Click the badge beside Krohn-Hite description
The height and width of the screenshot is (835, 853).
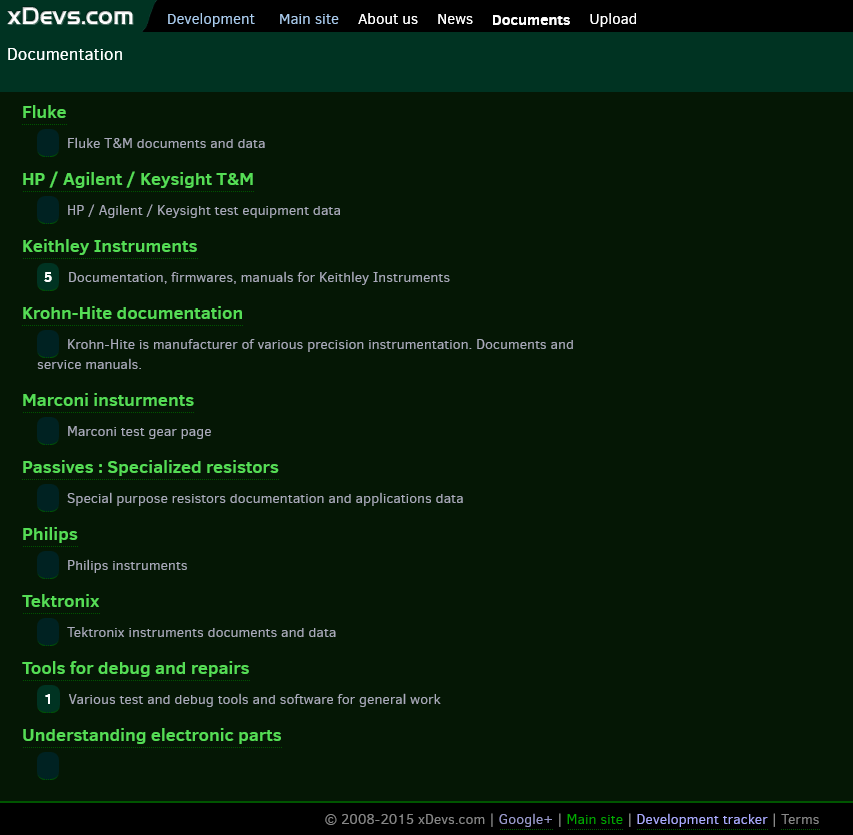point(48,344)
